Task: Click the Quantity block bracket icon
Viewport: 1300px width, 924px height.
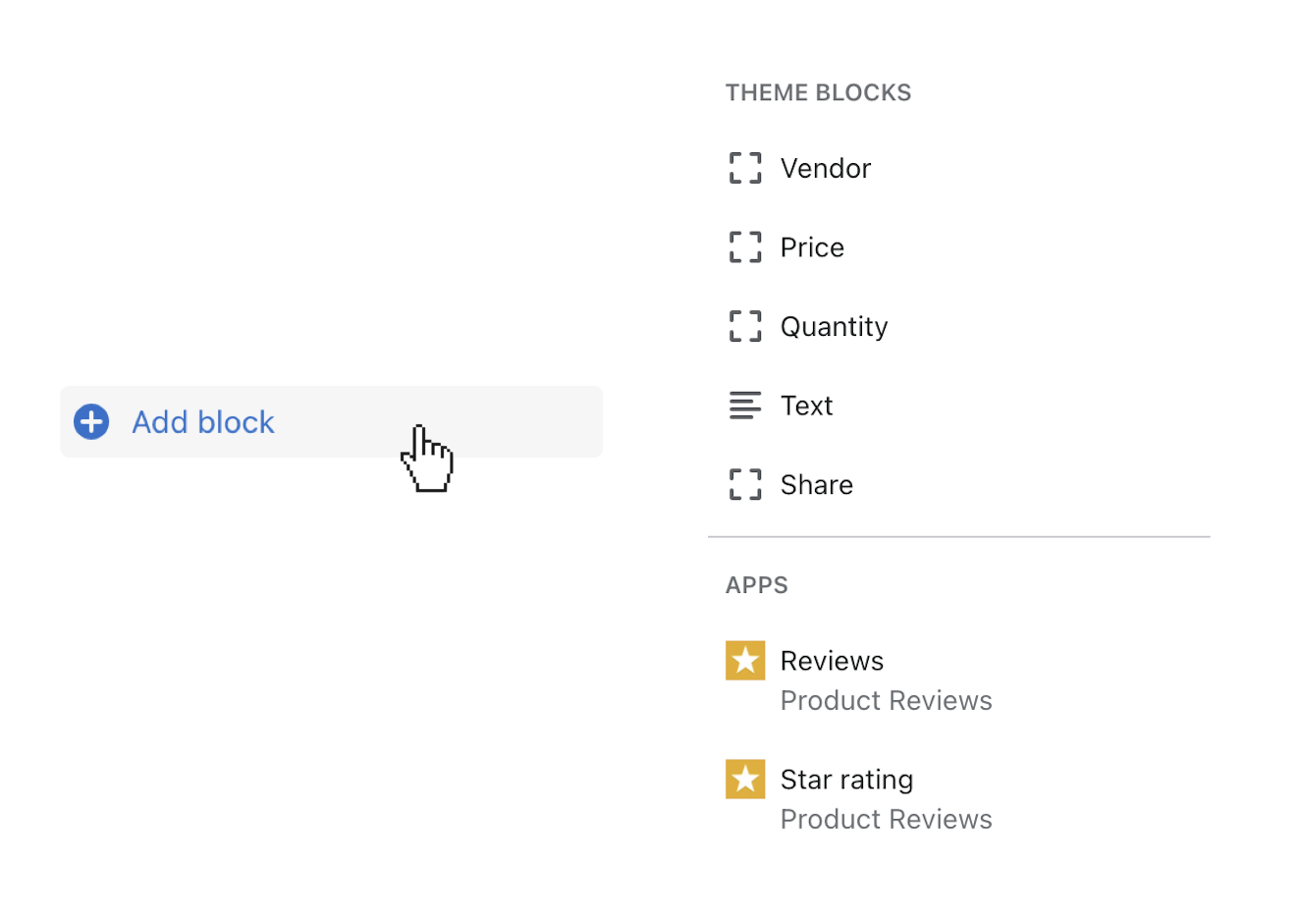Action: point(745,326)
